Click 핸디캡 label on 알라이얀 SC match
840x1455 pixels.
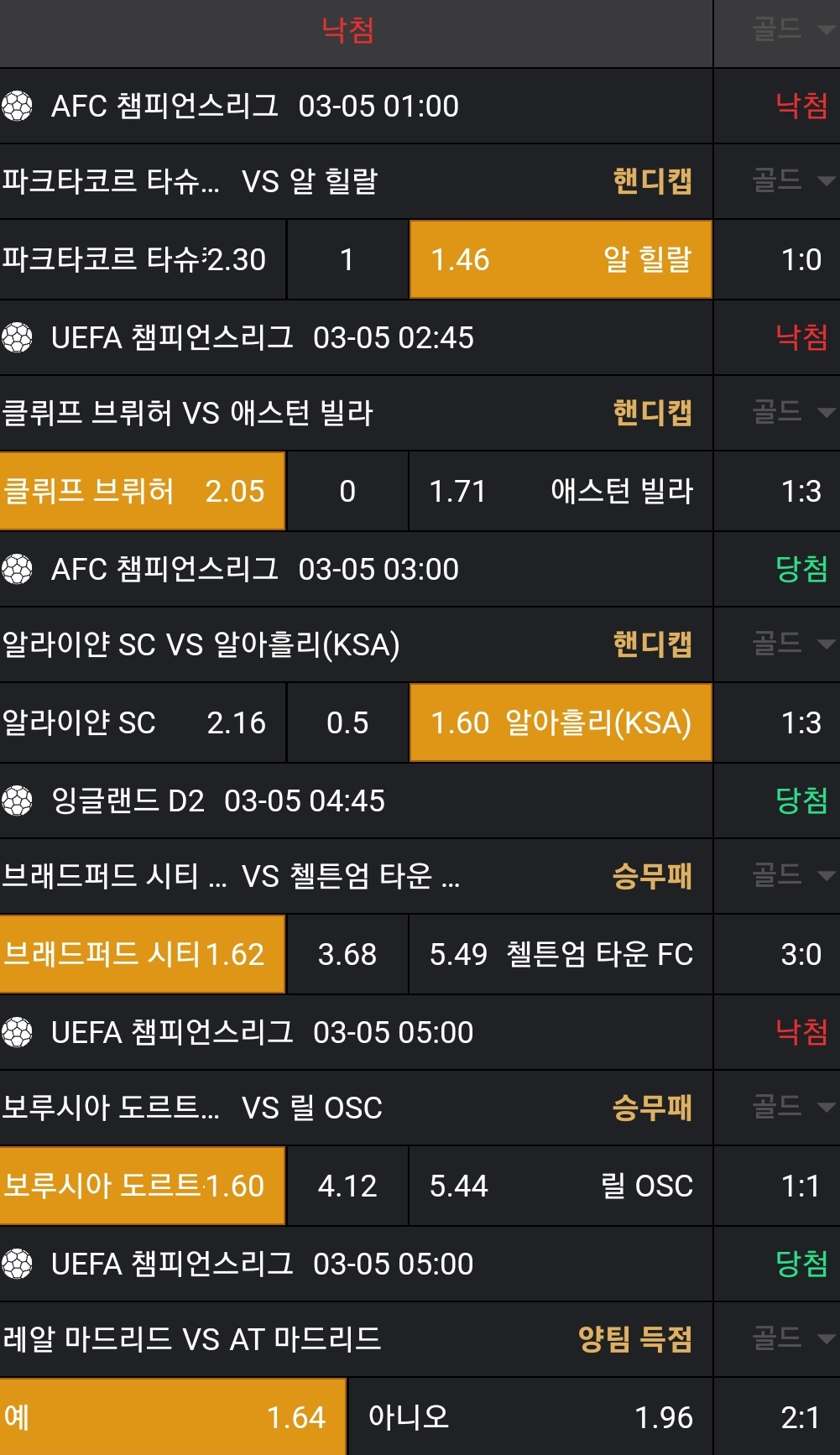coord(652,644)
